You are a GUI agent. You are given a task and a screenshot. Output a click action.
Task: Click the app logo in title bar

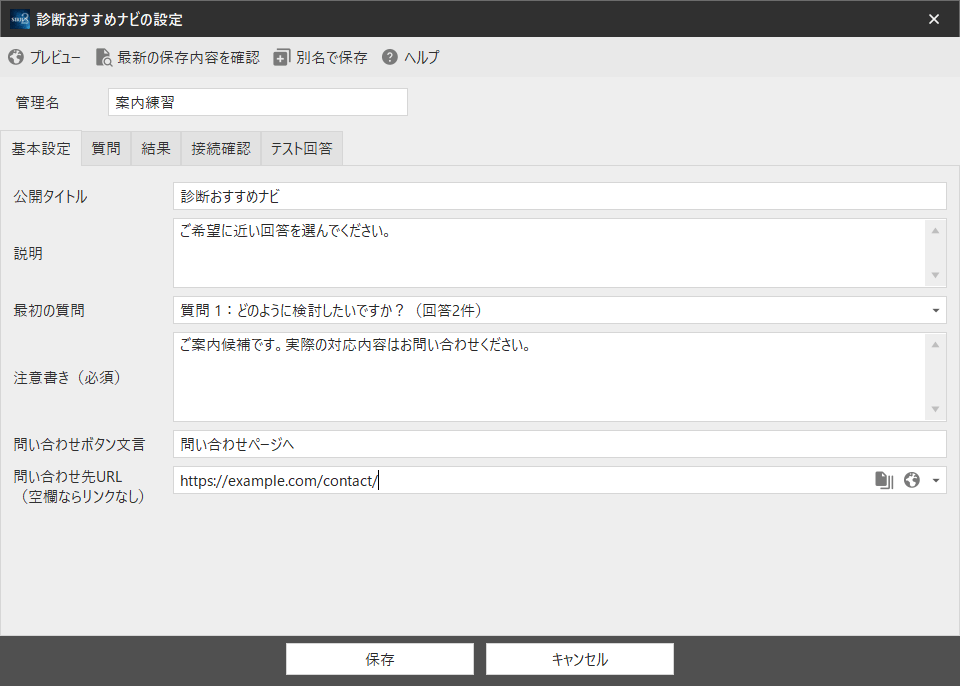click(x=20, y=19)
